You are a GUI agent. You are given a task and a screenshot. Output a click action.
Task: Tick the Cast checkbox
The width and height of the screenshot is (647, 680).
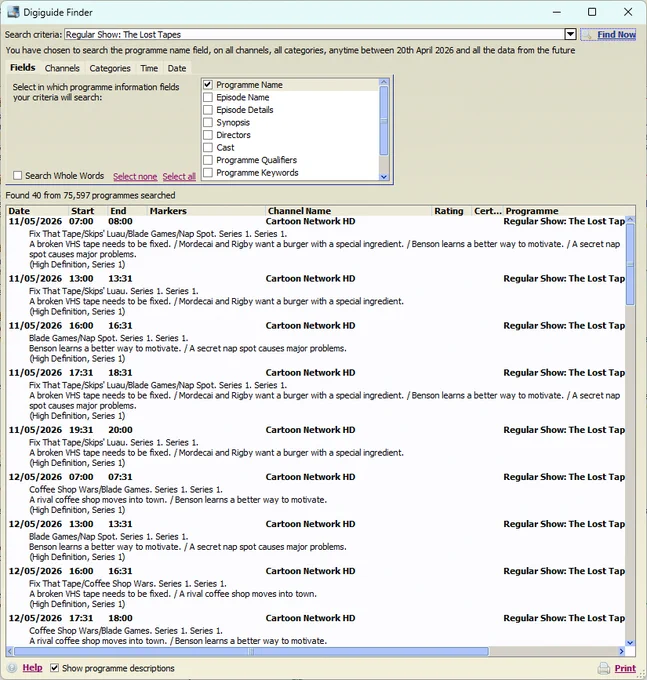point(208,147)
